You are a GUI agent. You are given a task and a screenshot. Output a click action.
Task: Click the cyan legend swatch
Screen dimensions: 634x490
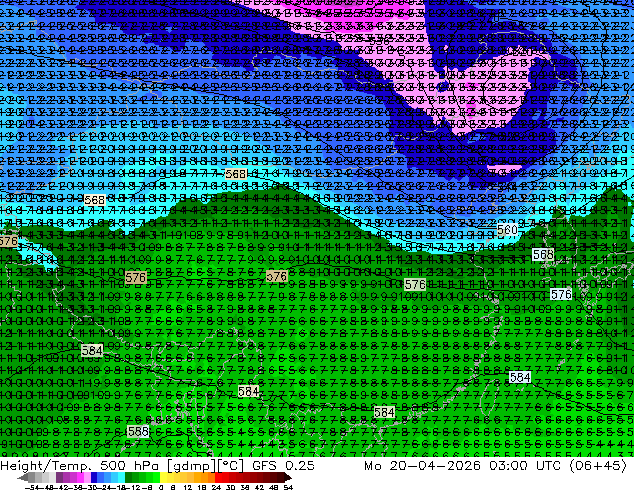pyautogui.click(x=121, y=477)
